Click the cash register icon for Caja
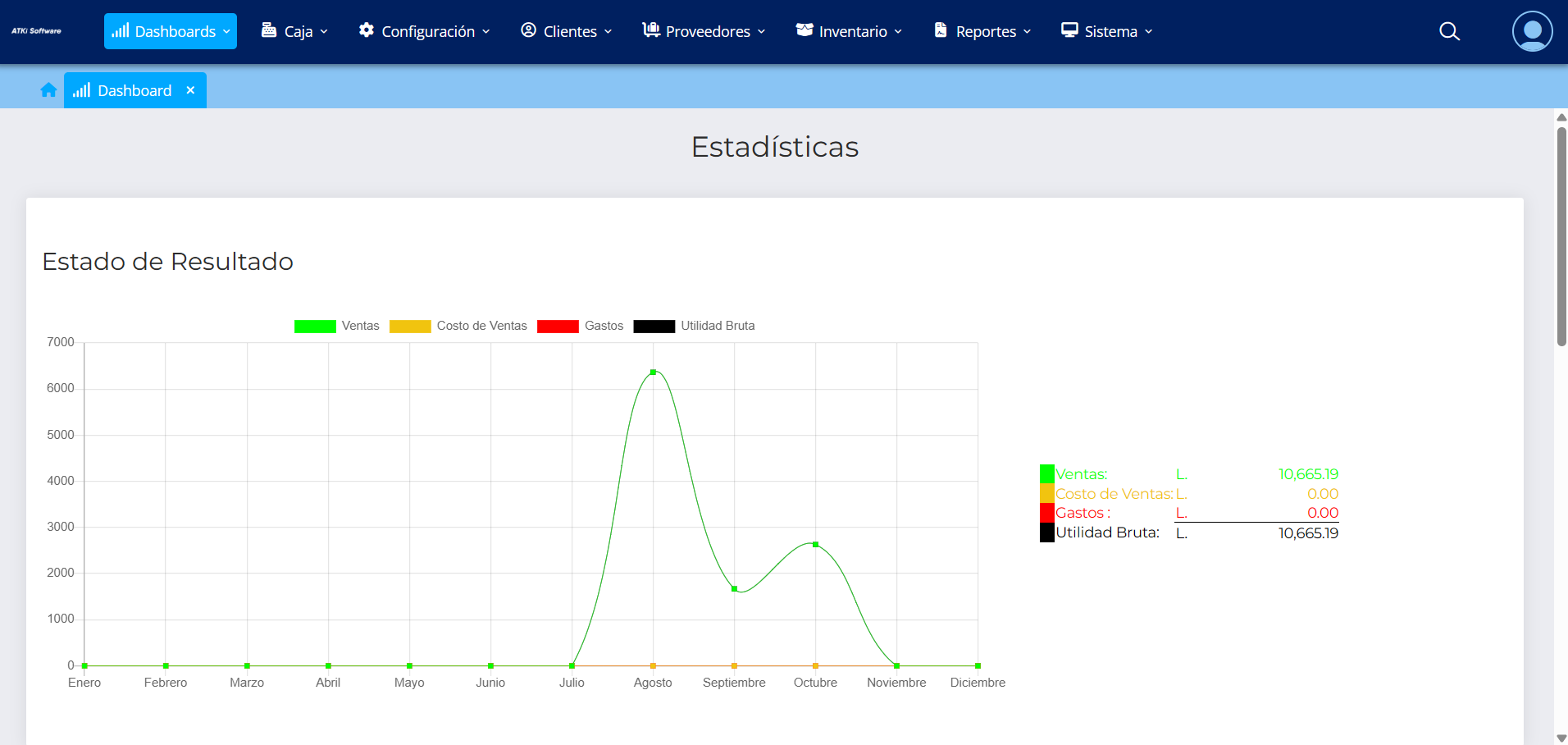Viewport: 1568px width, 745px height. click(269, 30)
